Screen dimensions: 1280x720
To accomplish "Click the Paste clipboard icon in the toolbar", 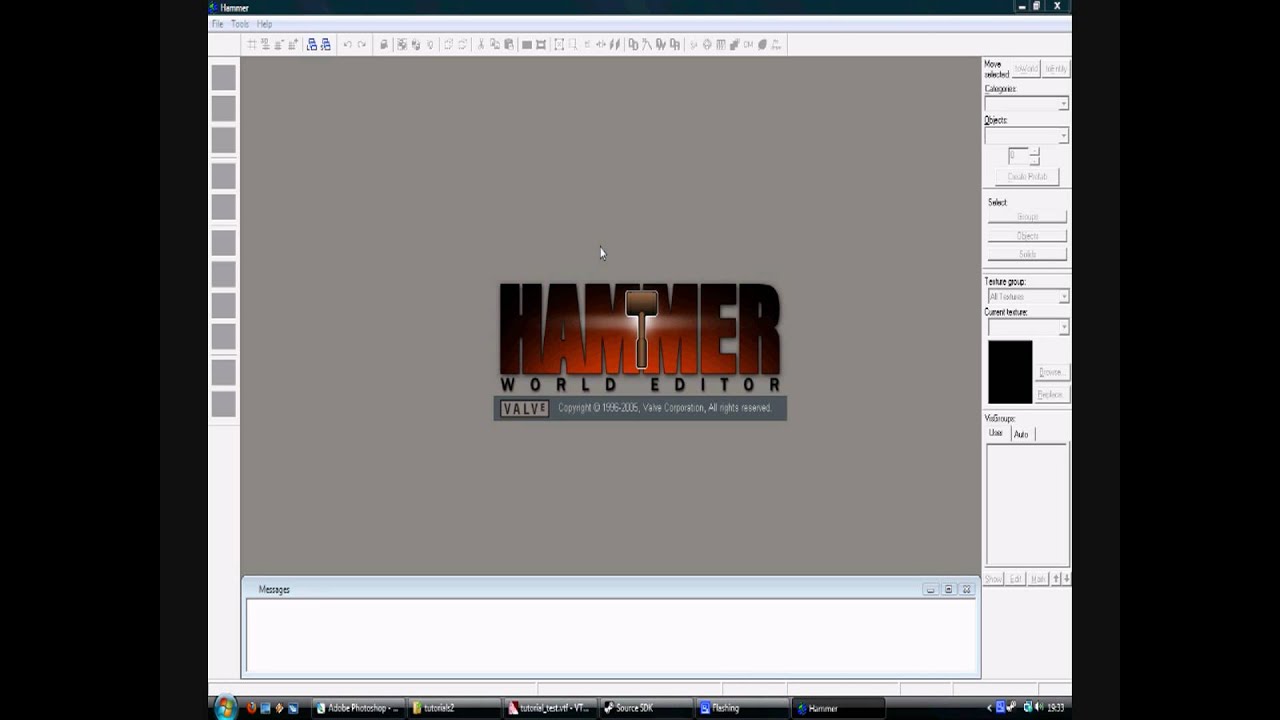I will pos(509,44).
